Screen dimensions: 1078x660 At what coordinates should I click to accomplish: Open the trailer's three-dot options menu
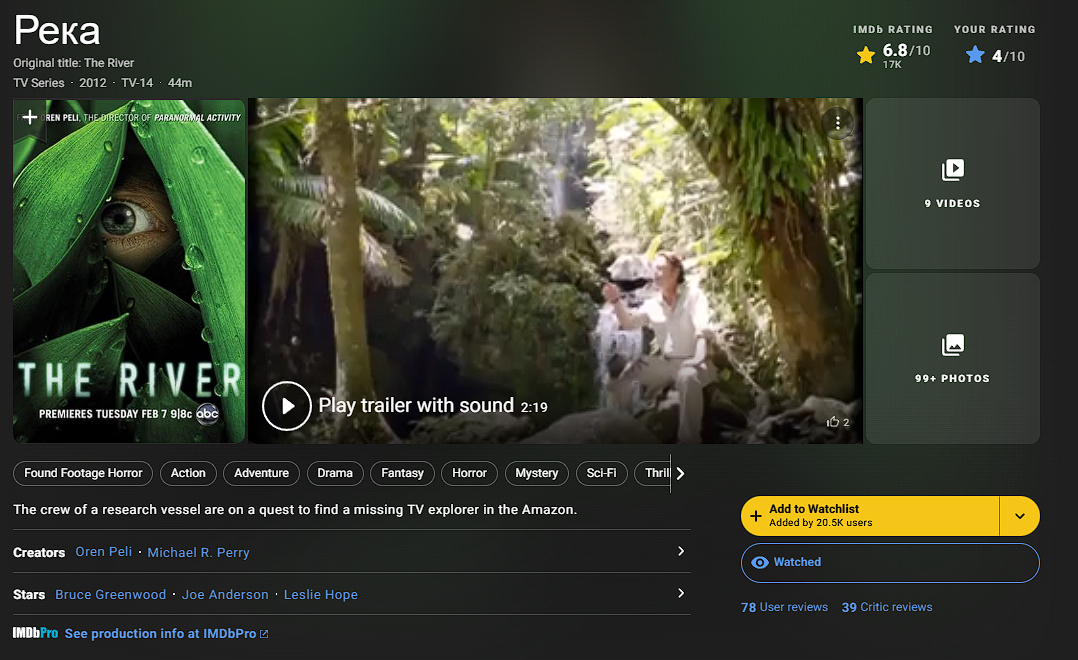tap(837, 123)
